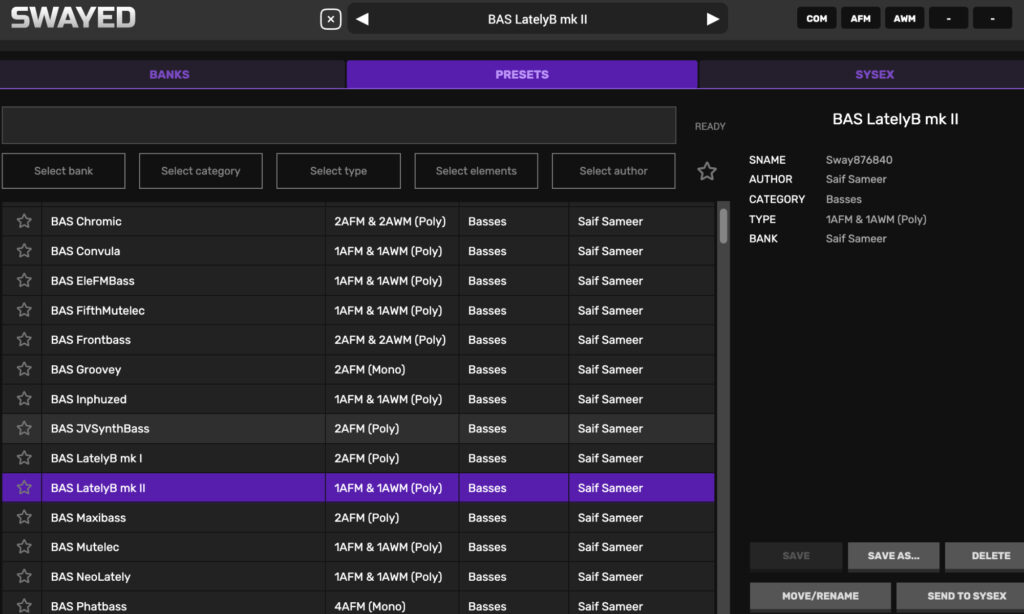Switch to the BANKS tab
The height and width of the screenshot is (614, 1024).
point(169,75)
